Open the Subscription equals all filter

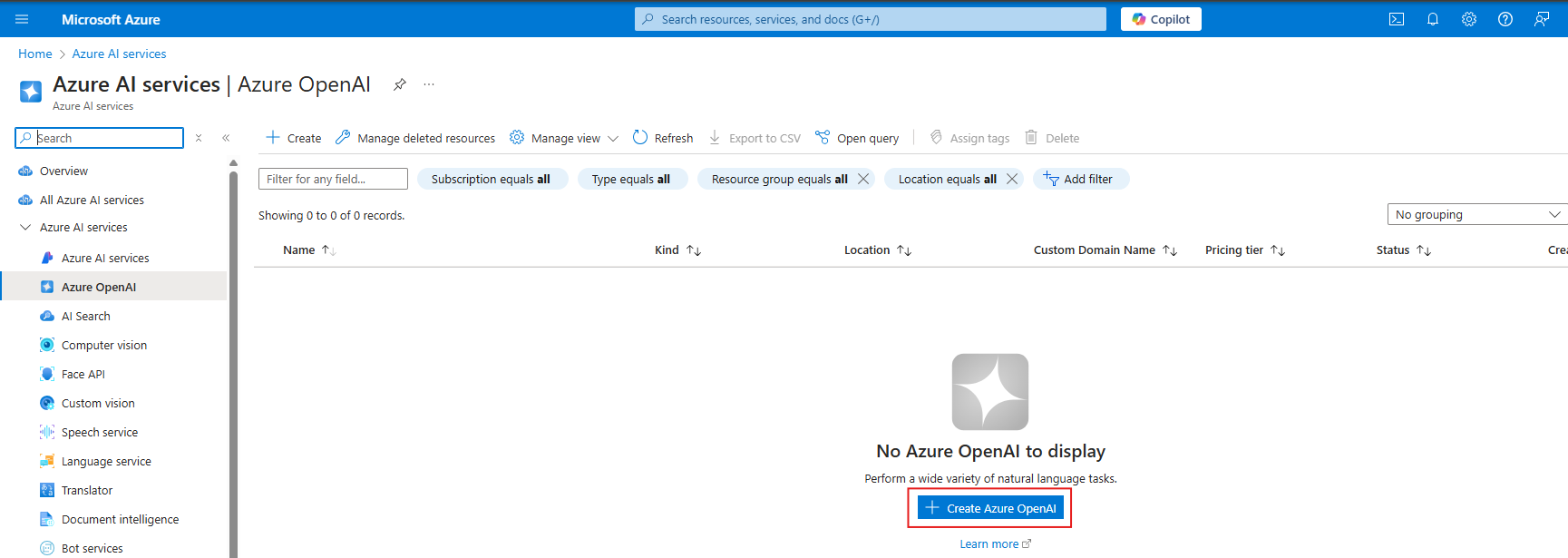(492, 179)
